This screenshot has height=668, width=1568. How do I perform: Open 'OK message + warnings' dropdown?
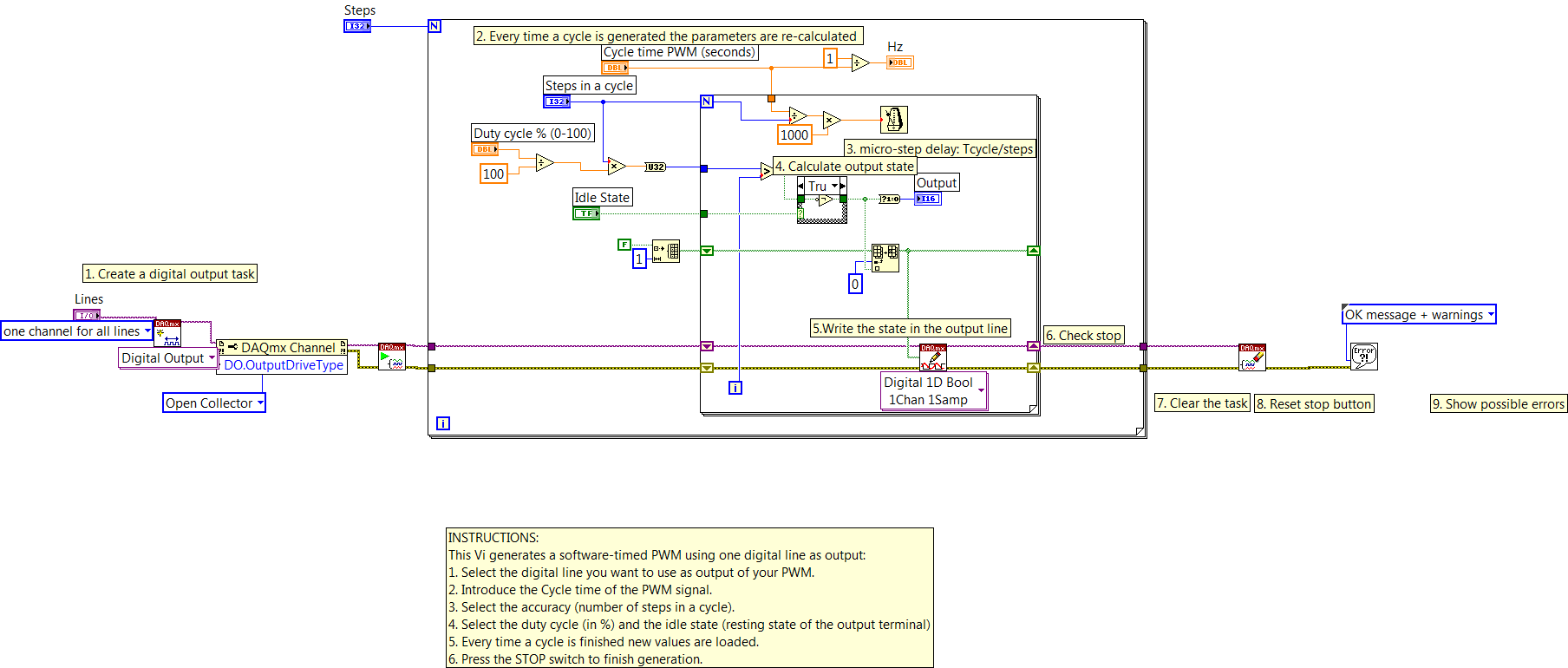click(1491, 315)
